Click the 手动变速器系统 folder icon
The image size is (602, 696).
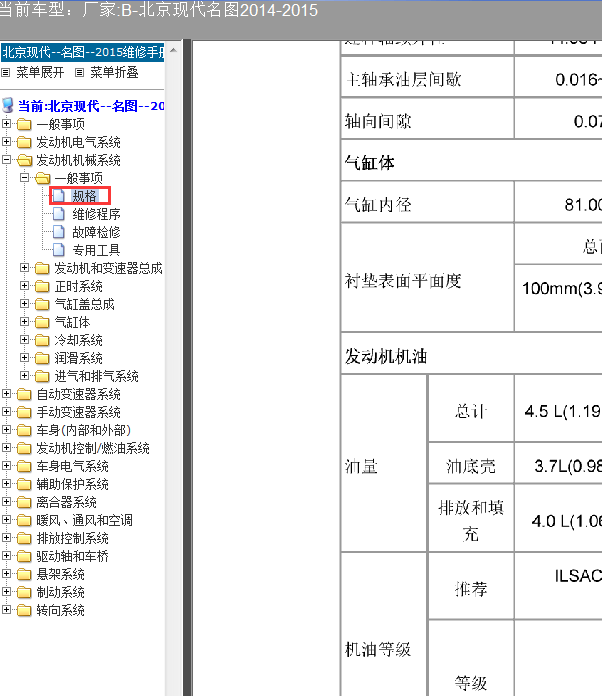(24, 412)
